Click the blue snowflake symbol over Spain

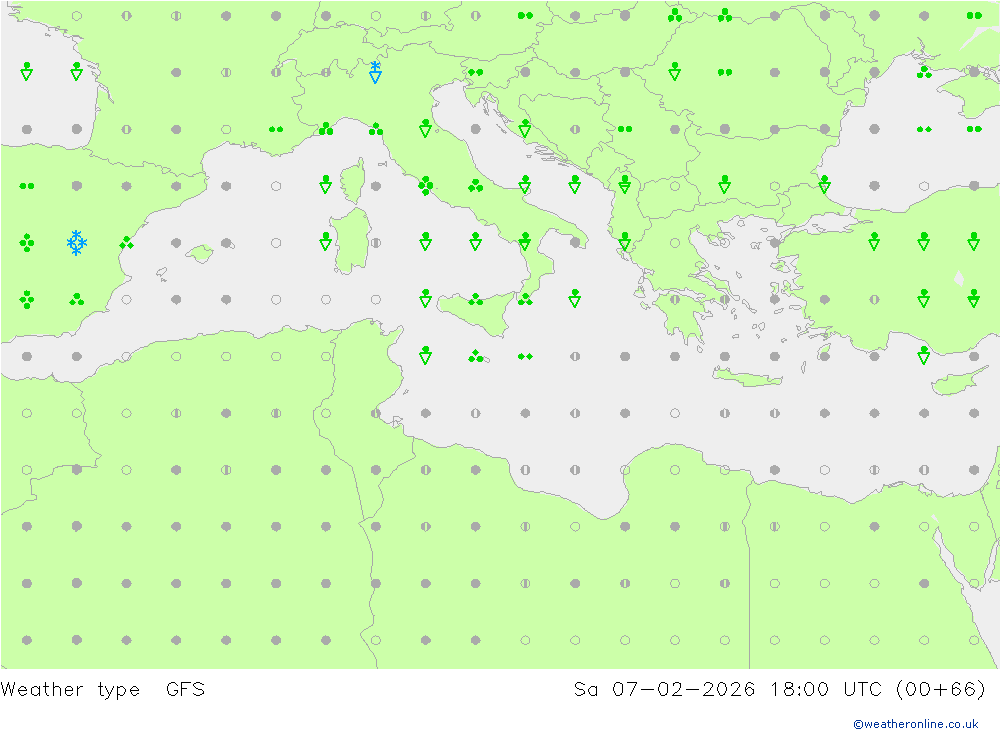point(77,243)
